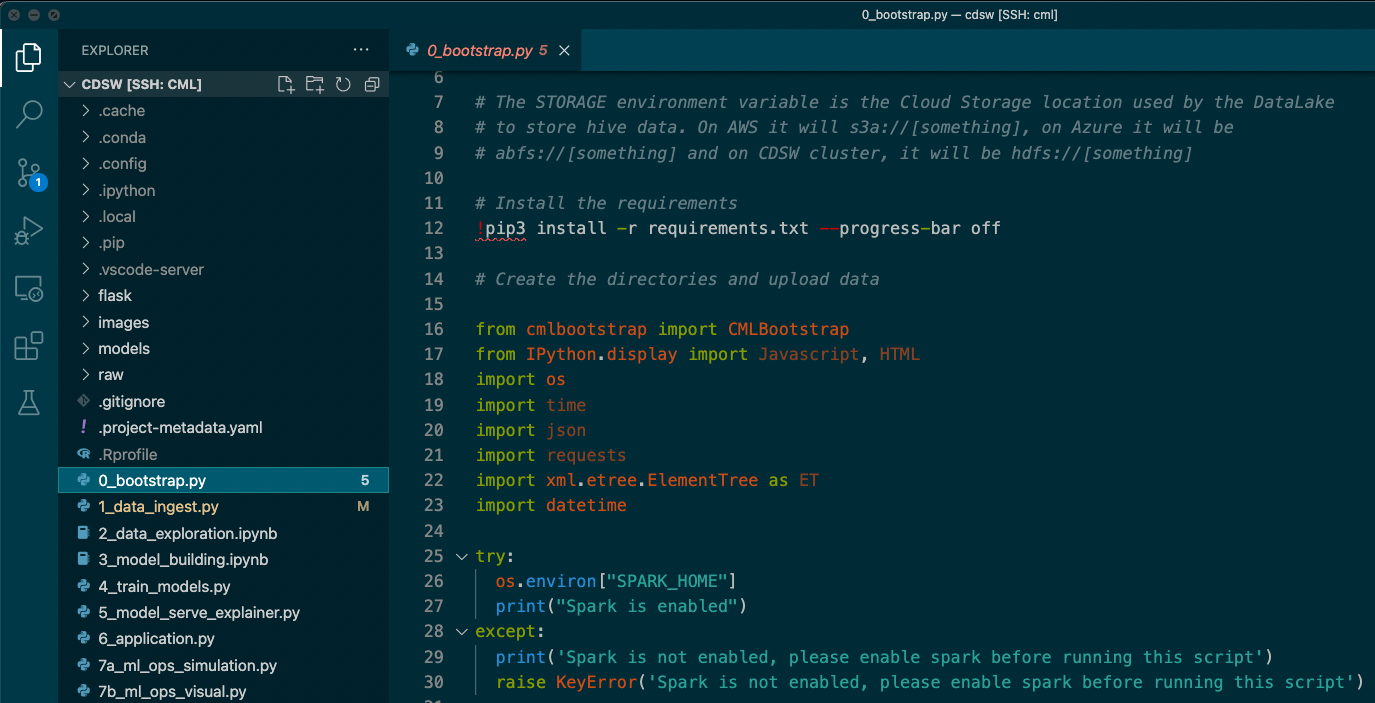Screen dimensions: 1375x703
Task: Open the Search view icon
Action: [x=29, y=114]
